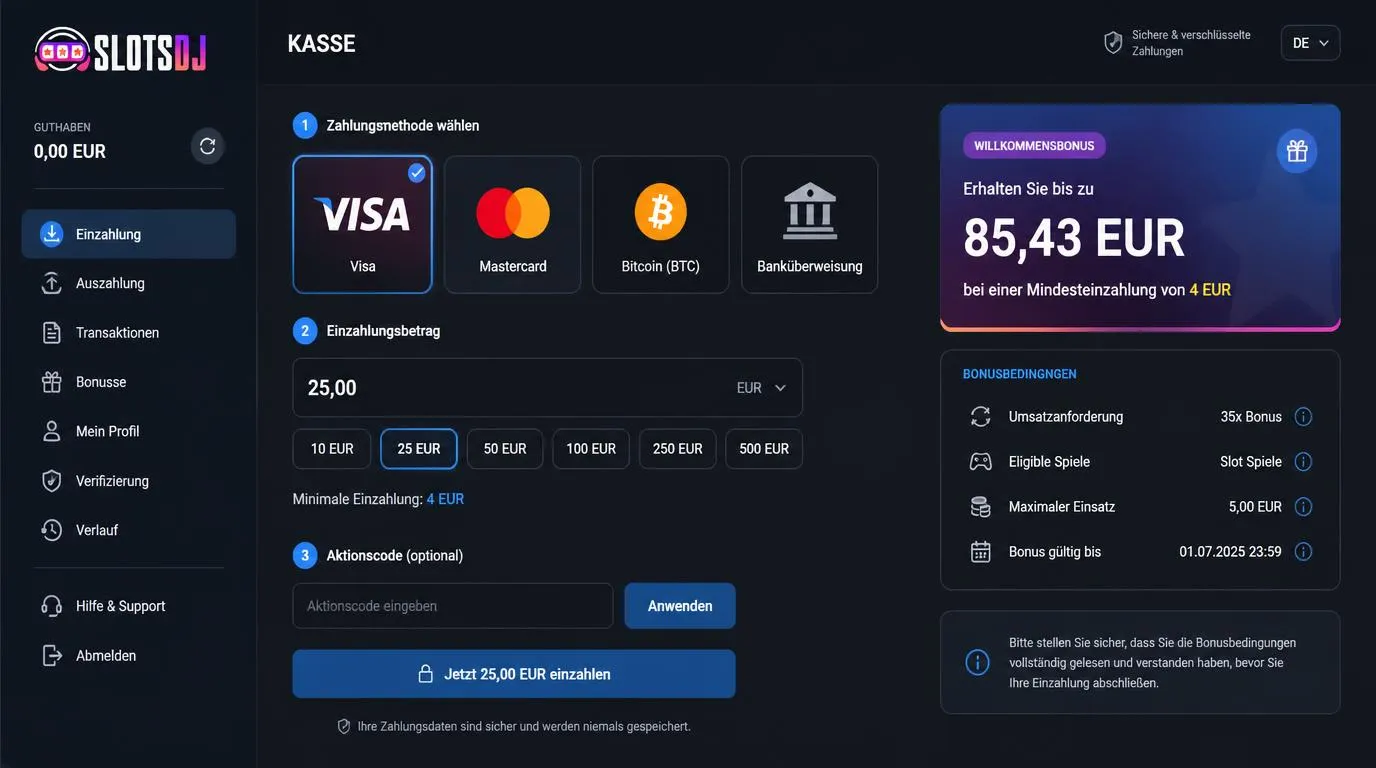
Task: Open info icon for Maximaler Einsatz
Action: pyautogui.click(x=1303, y=507)
